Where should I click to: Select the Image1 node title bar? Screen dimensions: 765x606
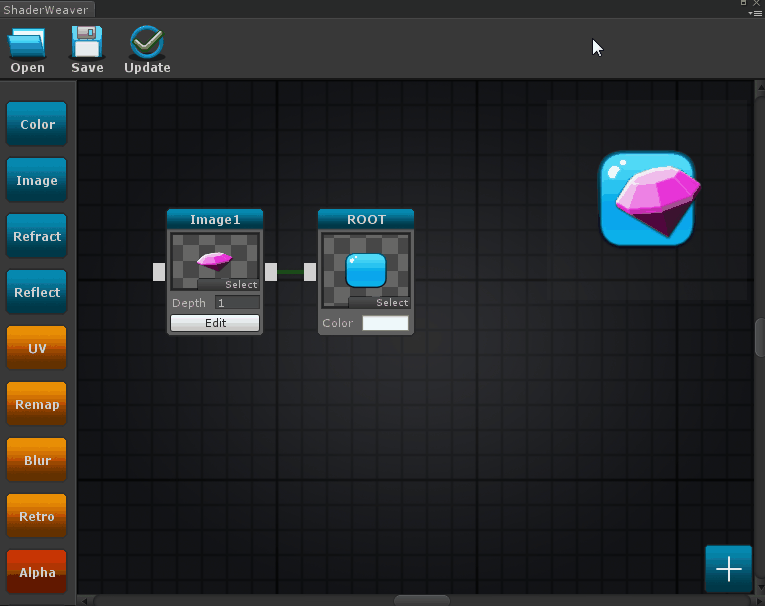[215, 220]
